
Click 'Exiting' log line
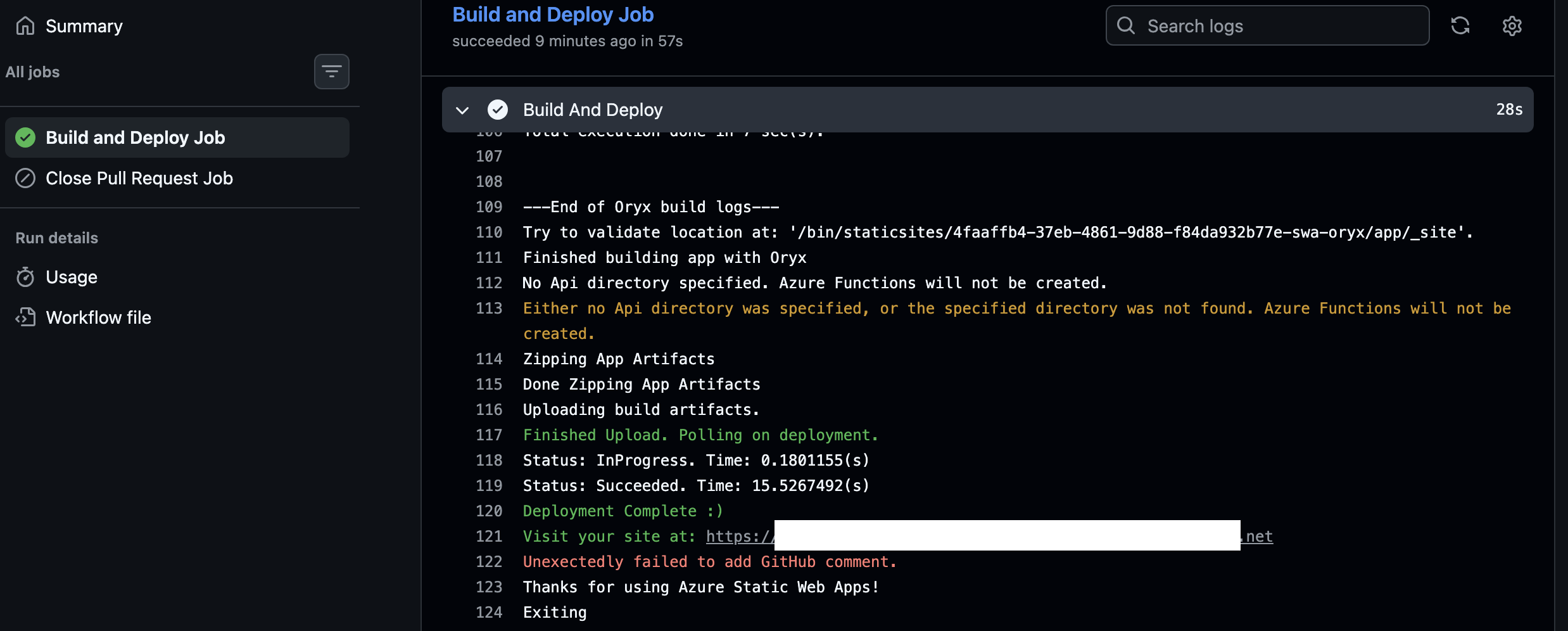[x=555, y=613]
